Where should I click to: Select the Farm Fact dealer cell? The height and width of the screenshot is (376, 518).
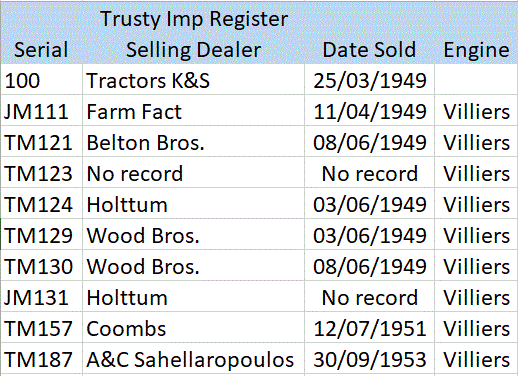click(x=193, y=111)
